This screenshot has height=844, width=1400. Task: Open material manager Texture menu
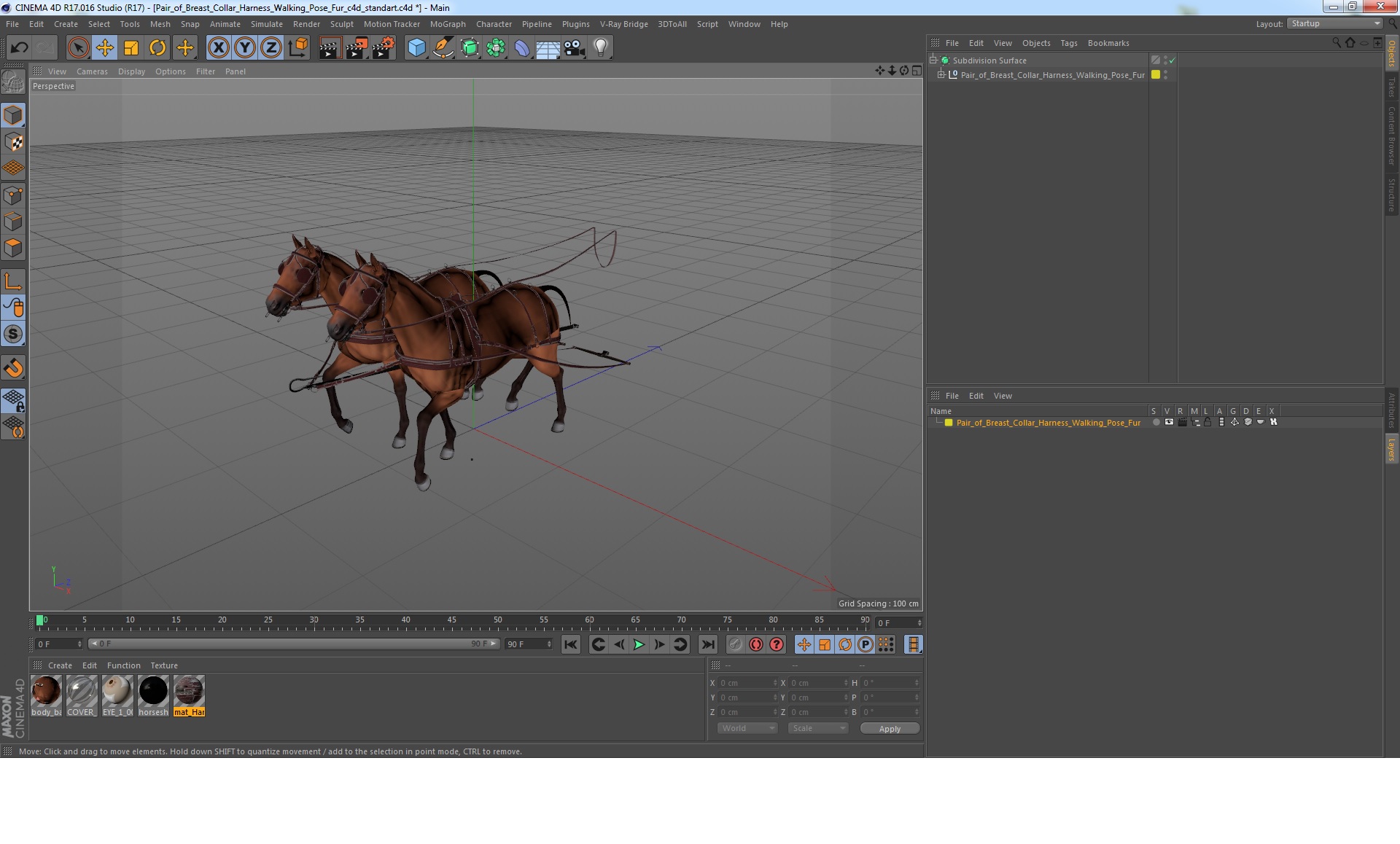click(164, 665)
